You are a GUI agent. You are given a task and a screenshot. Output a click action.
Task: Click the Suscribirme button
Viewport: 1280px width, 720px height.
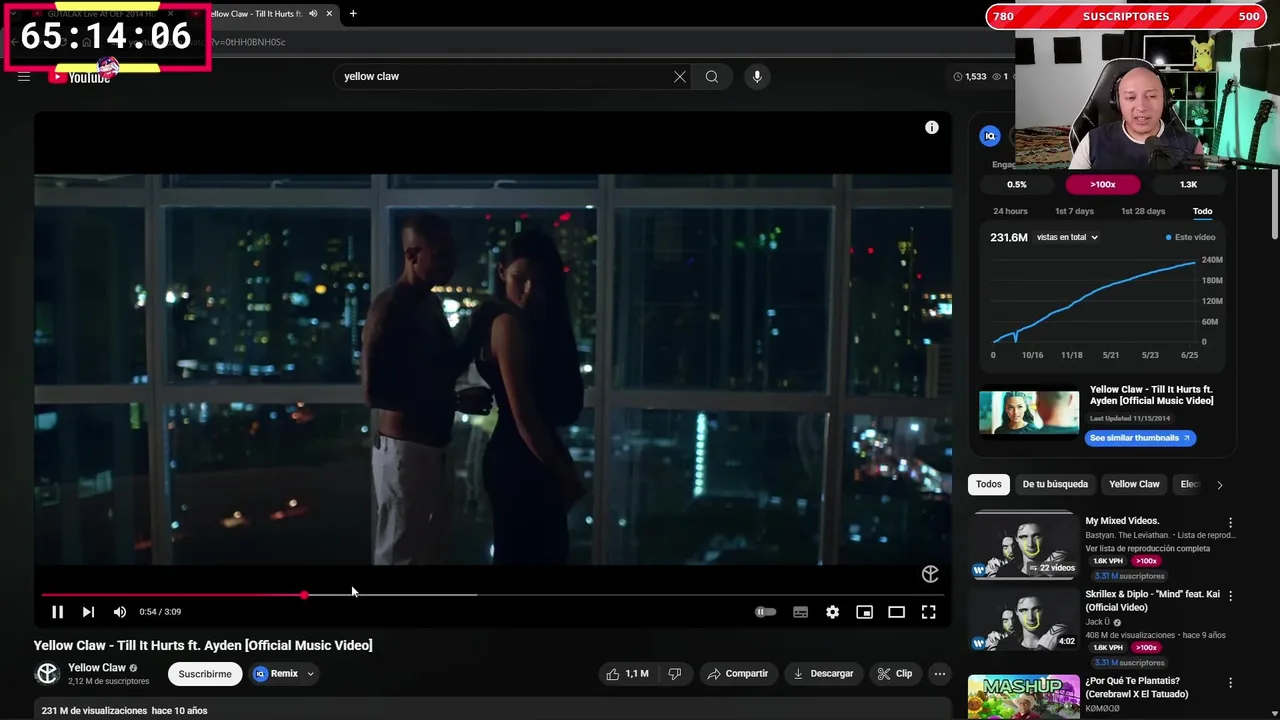point(205,674)
